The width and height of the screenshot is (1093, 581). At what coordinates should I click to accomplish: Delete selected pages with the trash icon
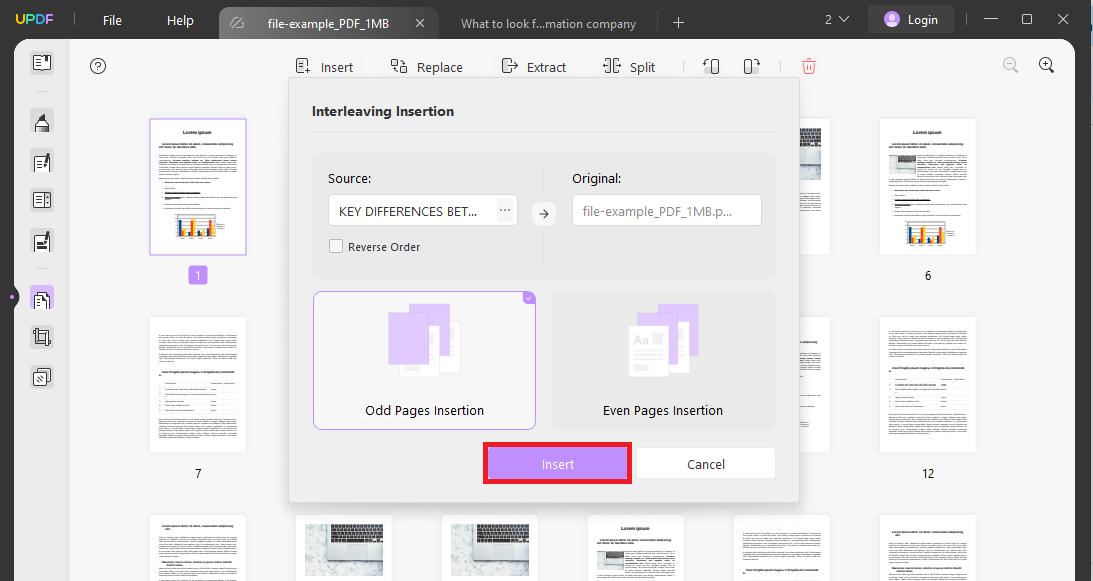808,65
